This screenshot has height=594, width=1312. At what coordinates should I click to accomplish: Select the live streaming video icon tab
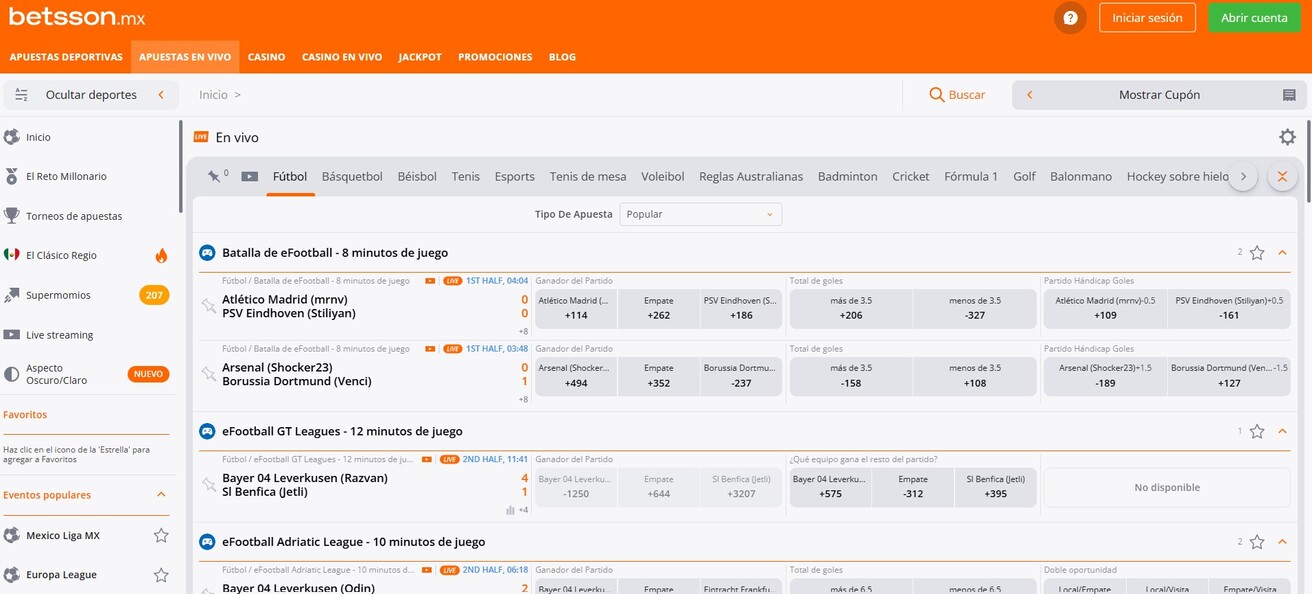coord(250,177)
